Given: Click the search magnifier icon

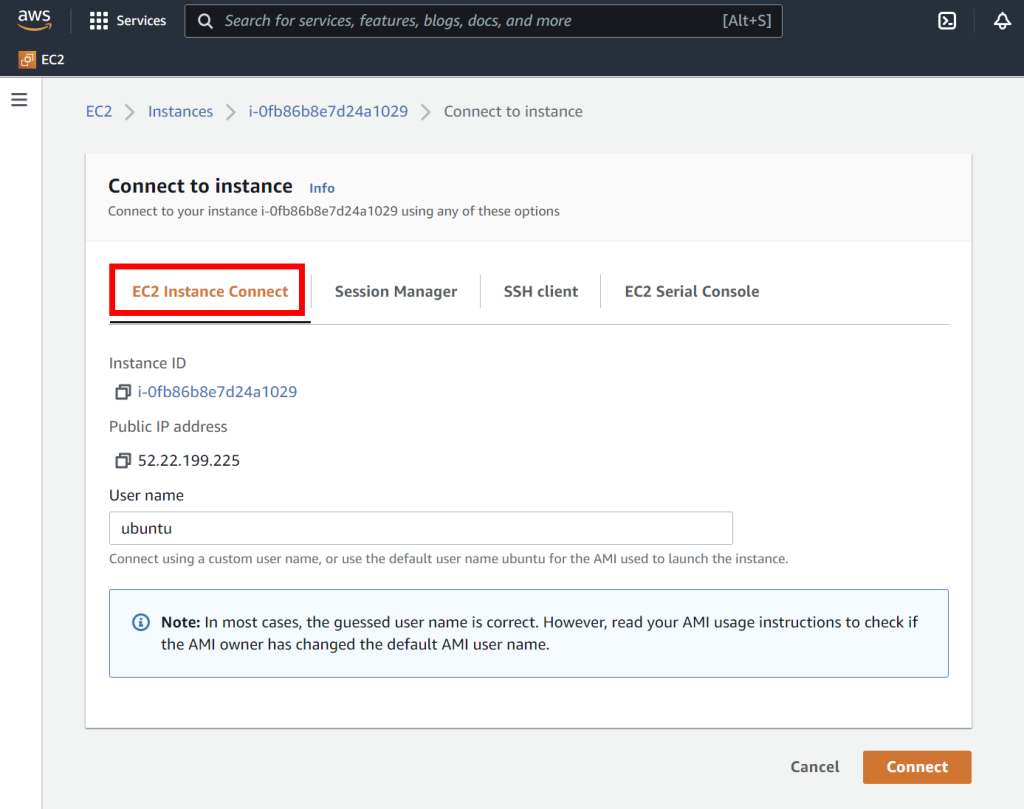Looking at the screenshot, I should [205, 21].
